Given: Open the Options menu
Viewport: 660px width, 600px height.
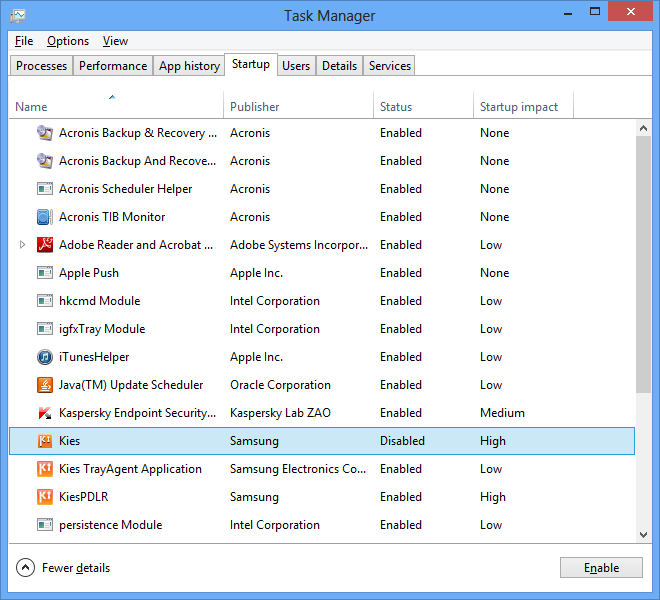Looking at the screenshot, I should click(68, 41).
